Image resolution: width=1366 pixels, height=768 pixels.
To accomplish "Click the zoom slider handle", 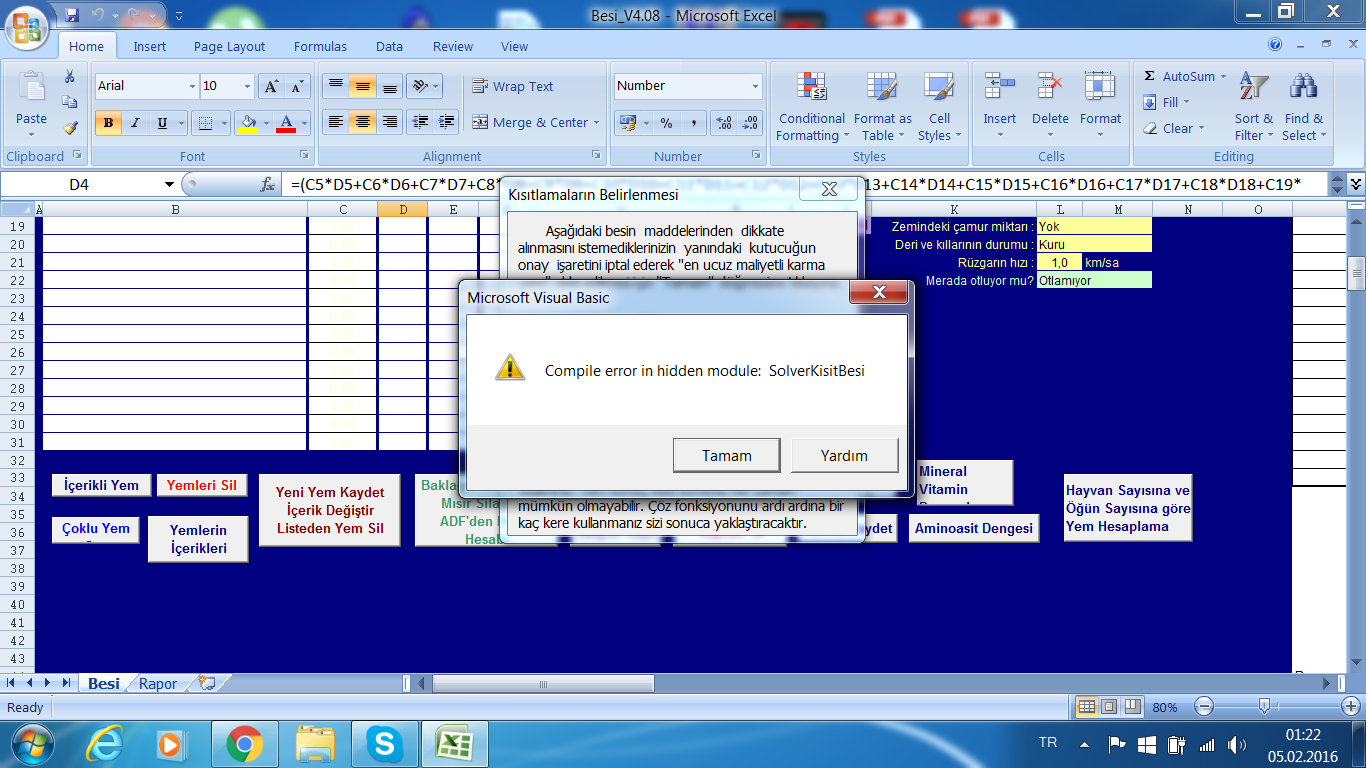I will (1264, 707).
